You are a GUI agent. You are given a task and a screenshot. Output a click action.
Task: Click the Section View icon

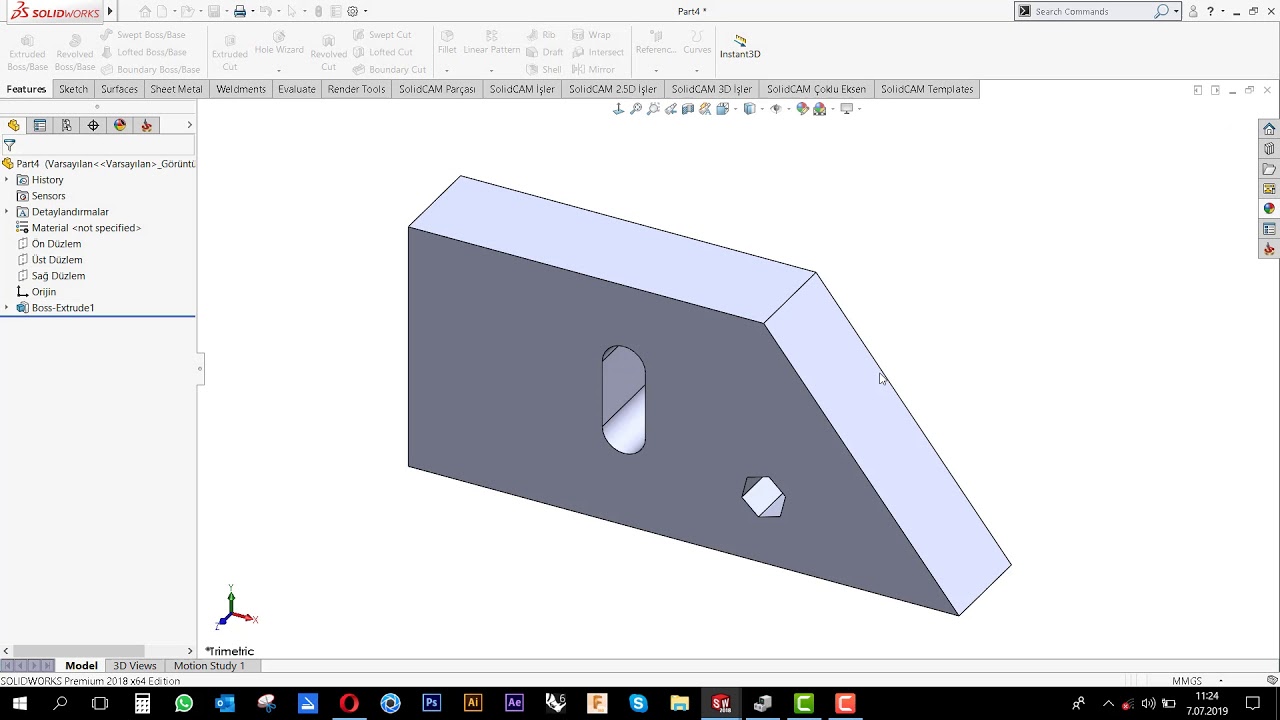(x=688, y=109)
